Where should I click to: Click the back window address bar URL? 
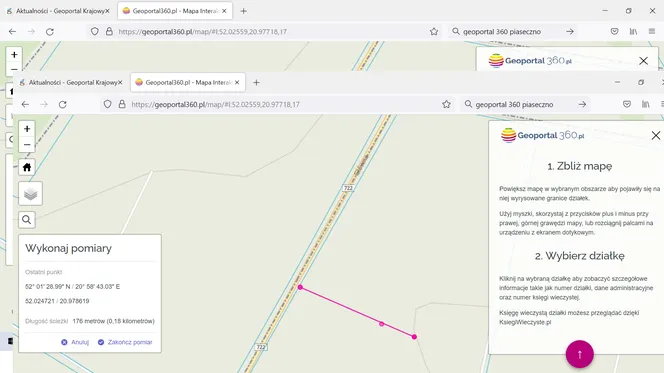pos(202,32)
